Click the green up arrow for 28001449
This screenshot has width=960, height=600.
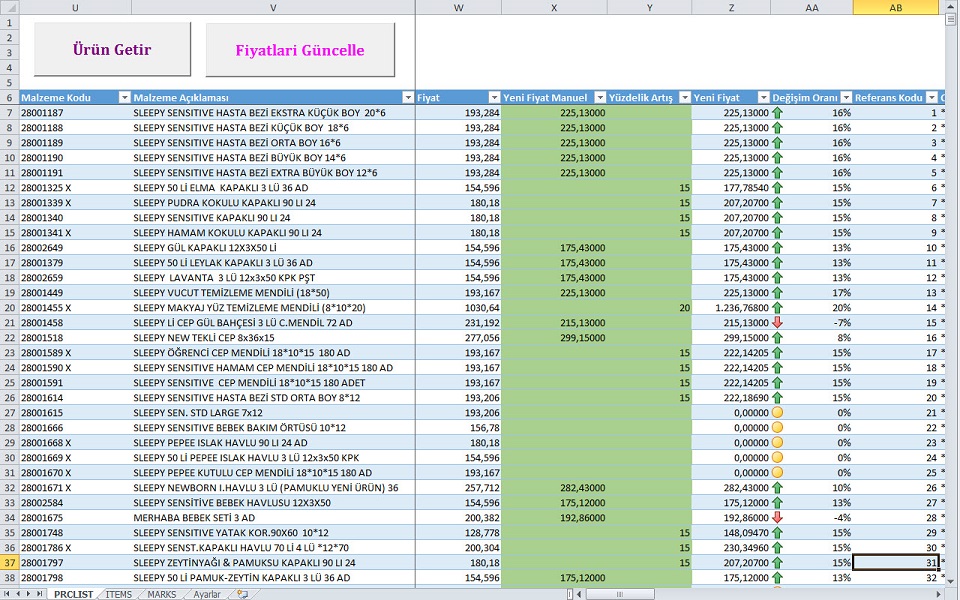777,293
